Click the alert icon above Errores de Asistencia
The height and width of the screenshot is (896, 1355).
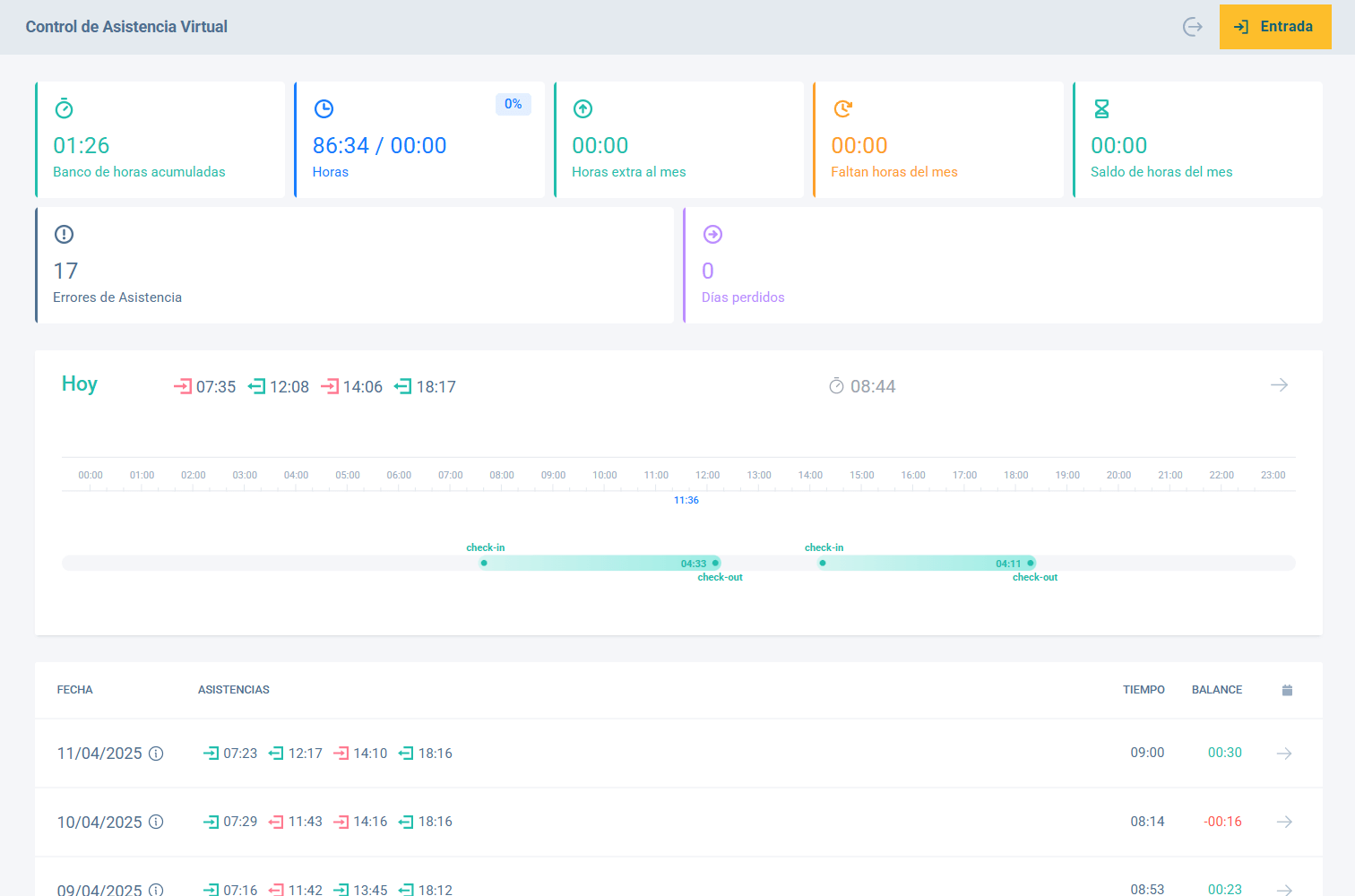(64, 235)
